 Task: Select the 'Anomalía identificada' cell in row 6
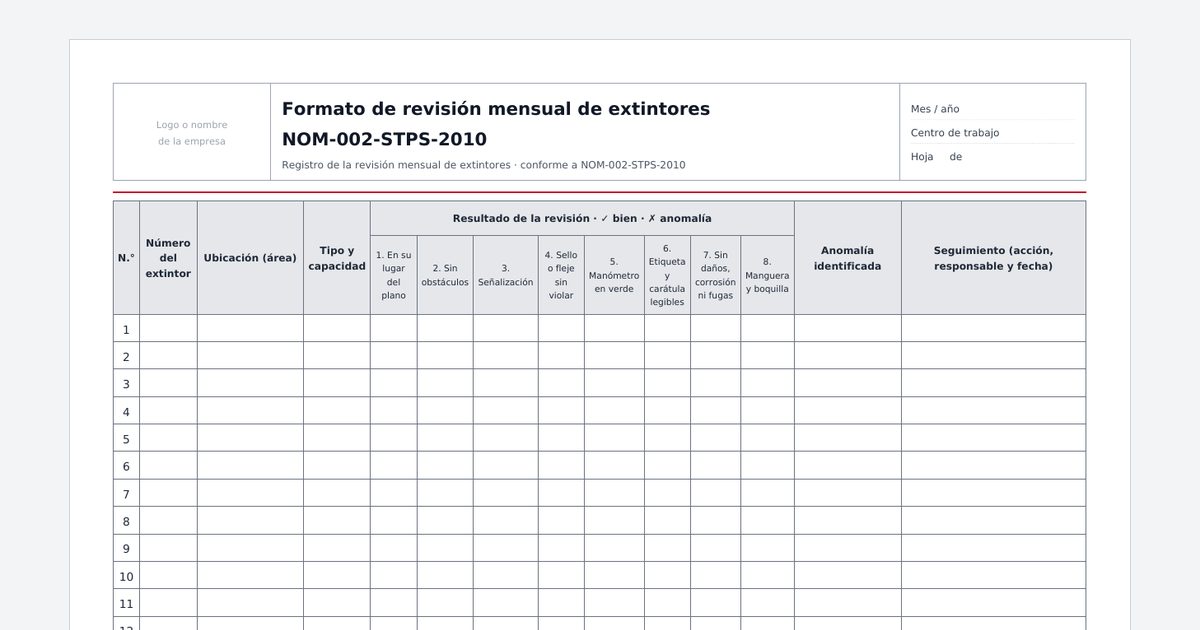(x=848, y=466)
